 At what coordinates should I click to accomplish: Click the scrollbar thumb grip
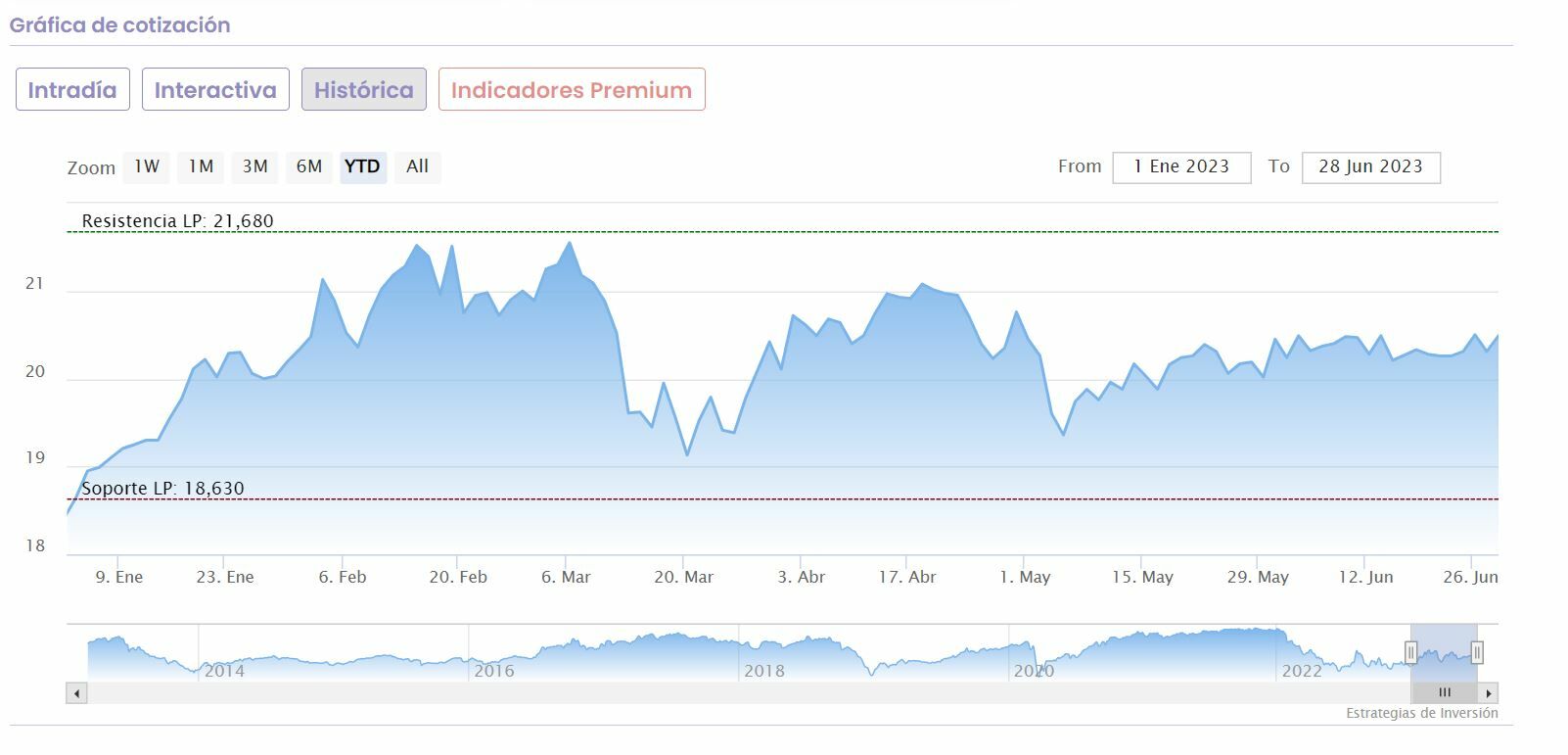pos(1444,692)
